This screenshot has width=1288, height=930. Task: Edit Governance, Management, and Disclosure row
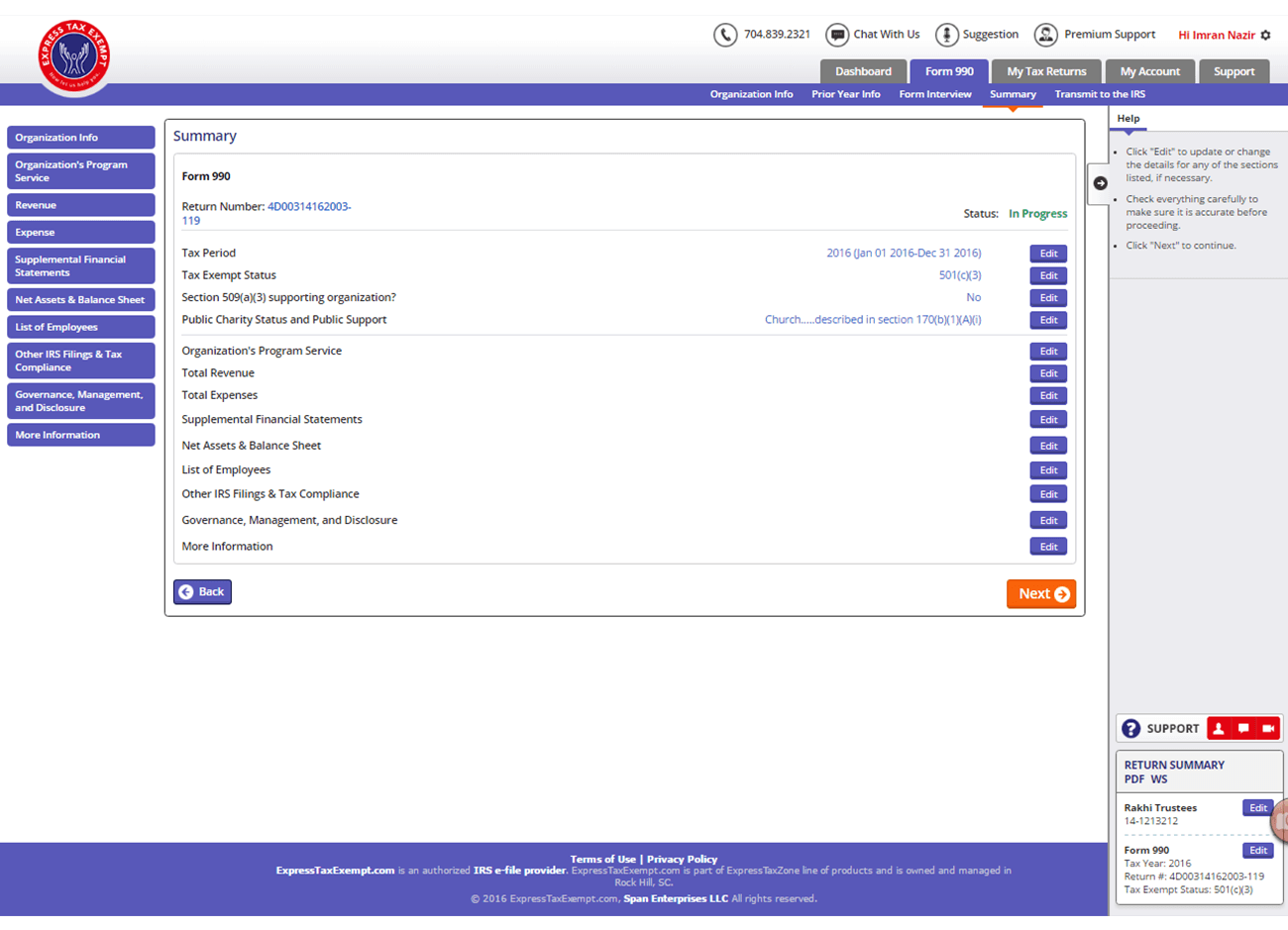tap(1048, 520)
